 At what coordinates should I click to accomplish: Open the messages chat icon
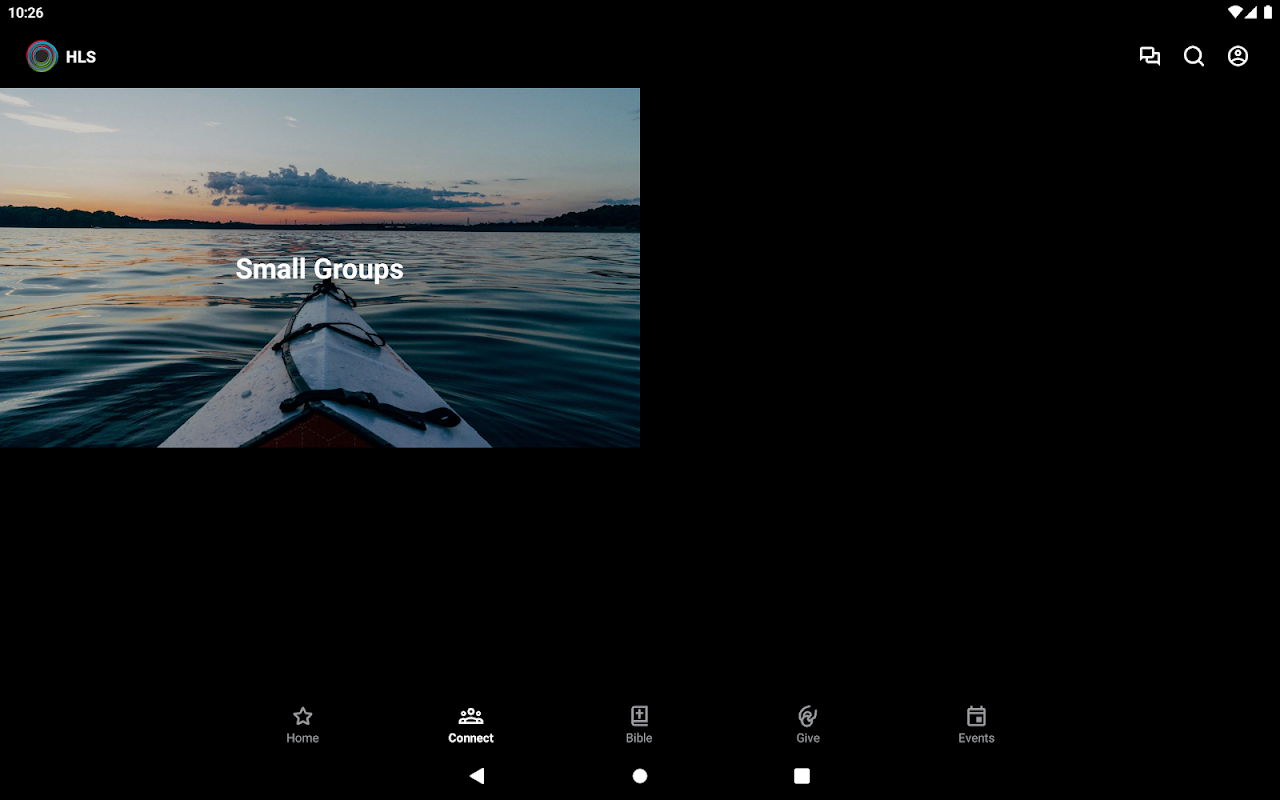(x=1150, y=56)
